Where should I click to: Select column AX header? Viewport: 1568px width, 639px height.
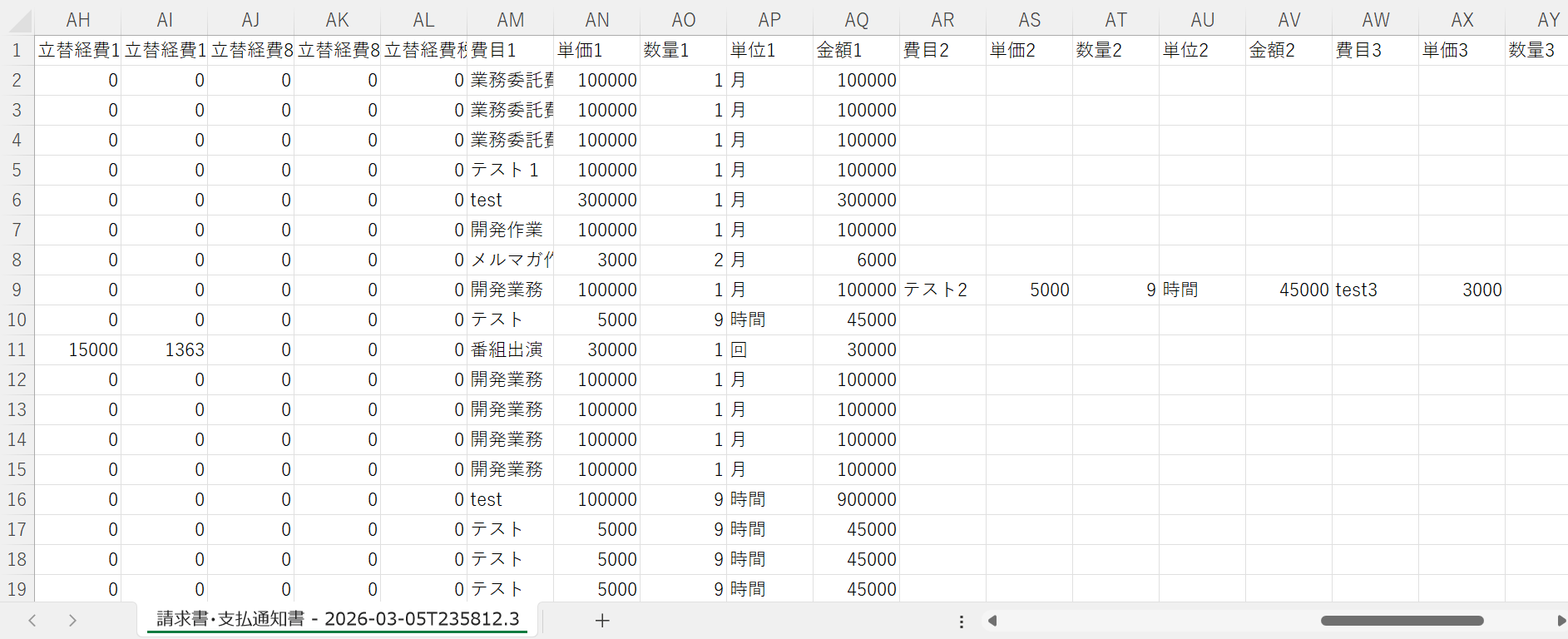(1462, 20)
